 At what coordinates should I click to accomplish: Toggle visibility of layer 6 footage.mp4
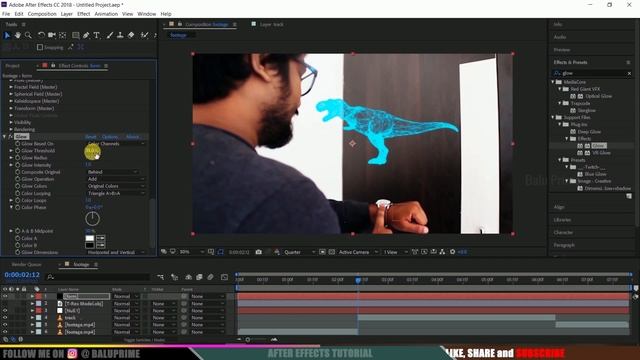[x=5, y=332]
